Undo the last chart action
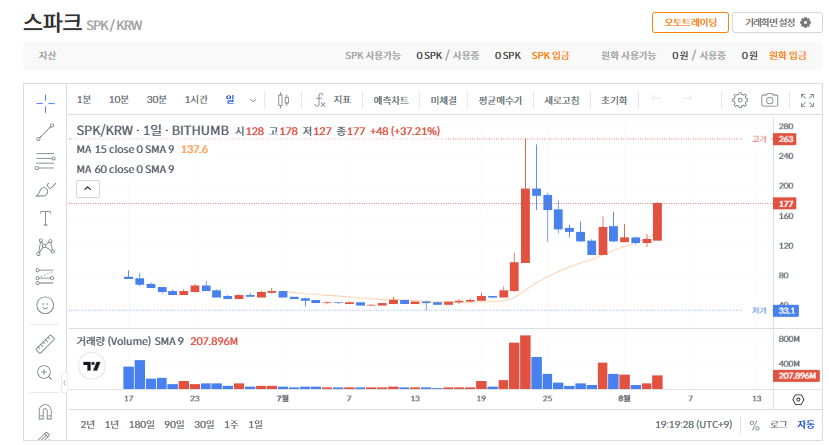829x445 pixels. (657, 99)
